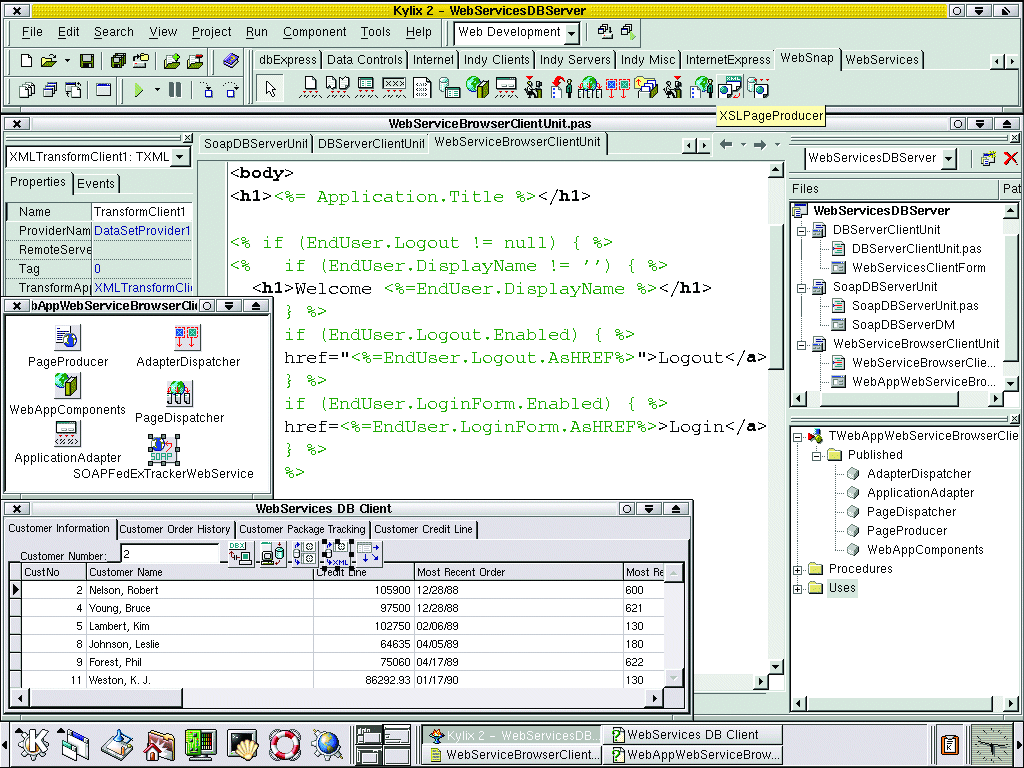Image resolution: width=1024 pixels, height=768 pixels.
Task: Click the customer grid's horizontal scrollbar thumb
Action: point(106,698)
